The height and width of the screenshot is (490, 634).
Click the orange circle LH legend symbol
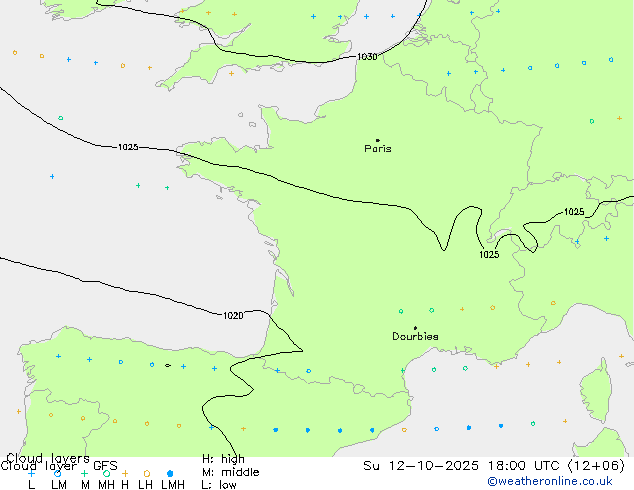pos(147,473)
